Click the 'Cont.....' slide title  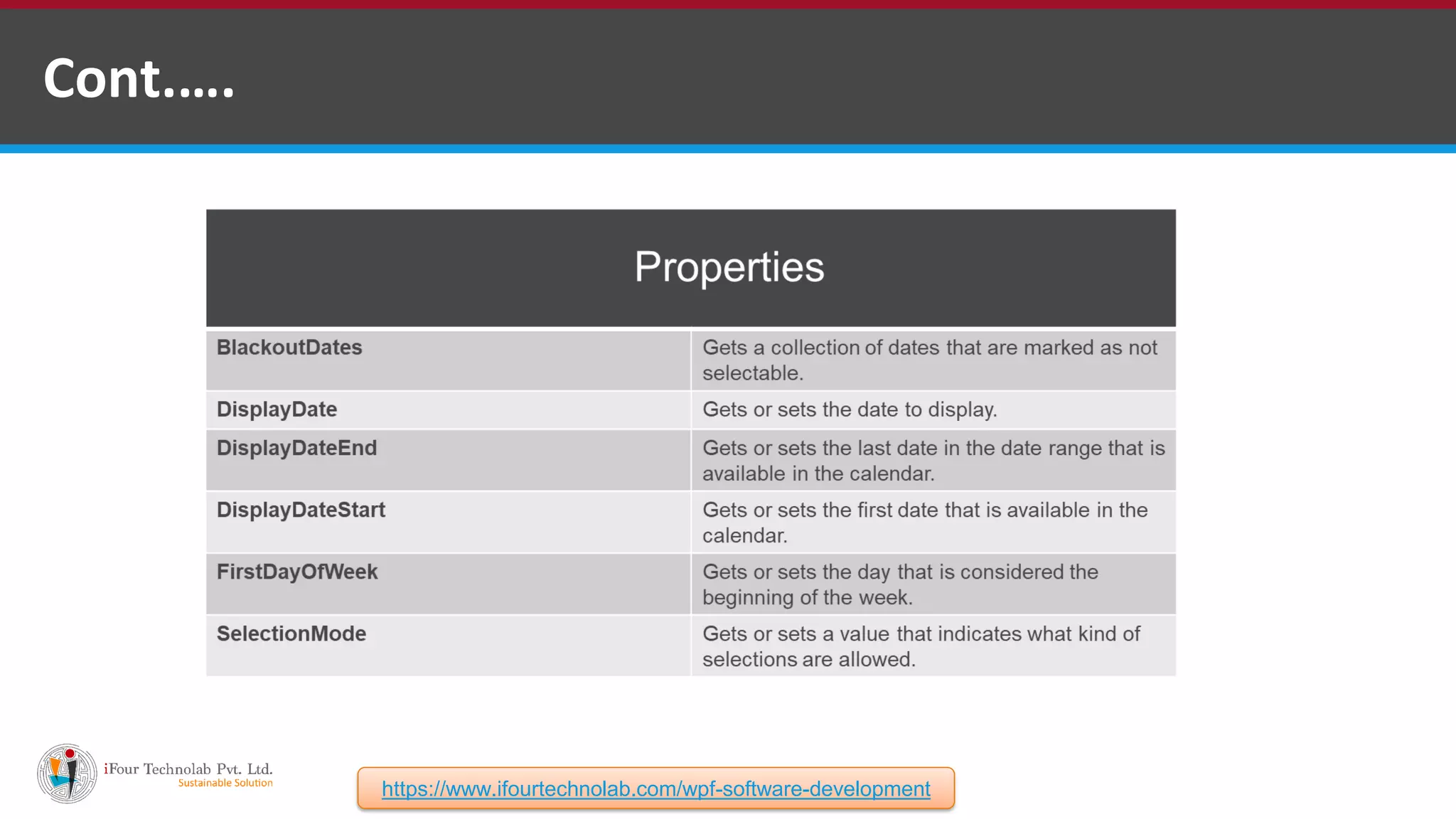pyautogui.click(x=139, y=78)
